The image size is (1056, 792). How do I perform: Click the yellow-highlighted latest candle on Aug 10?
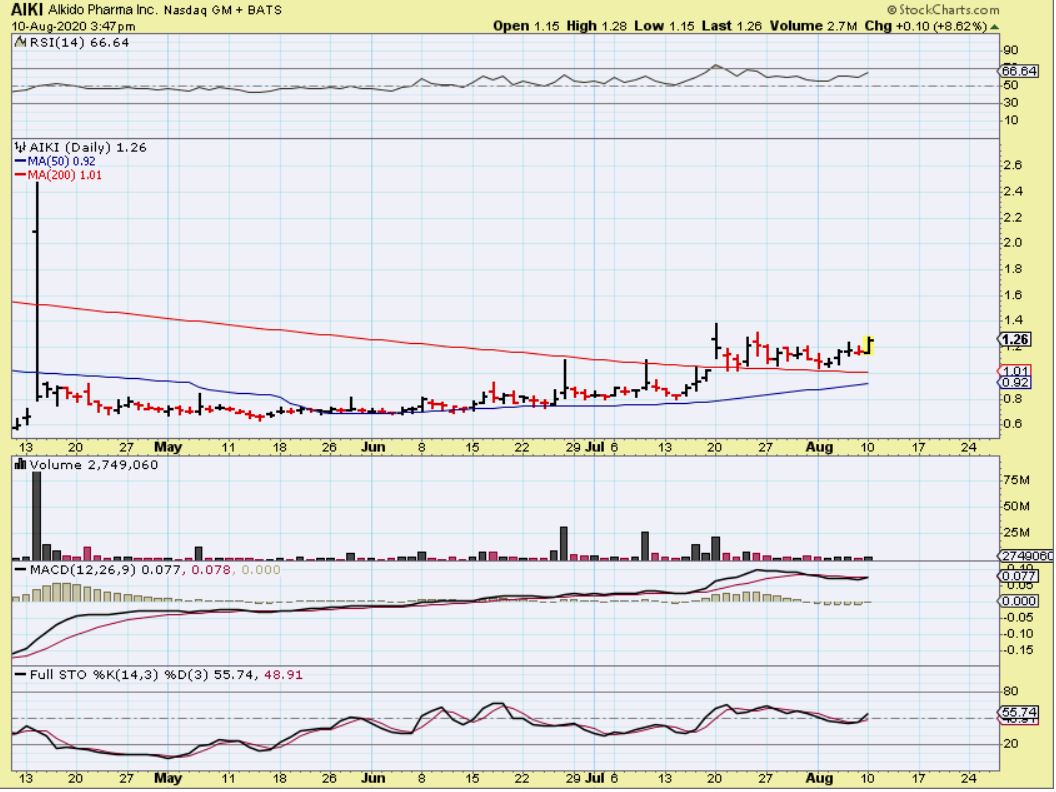coord(869,345)
